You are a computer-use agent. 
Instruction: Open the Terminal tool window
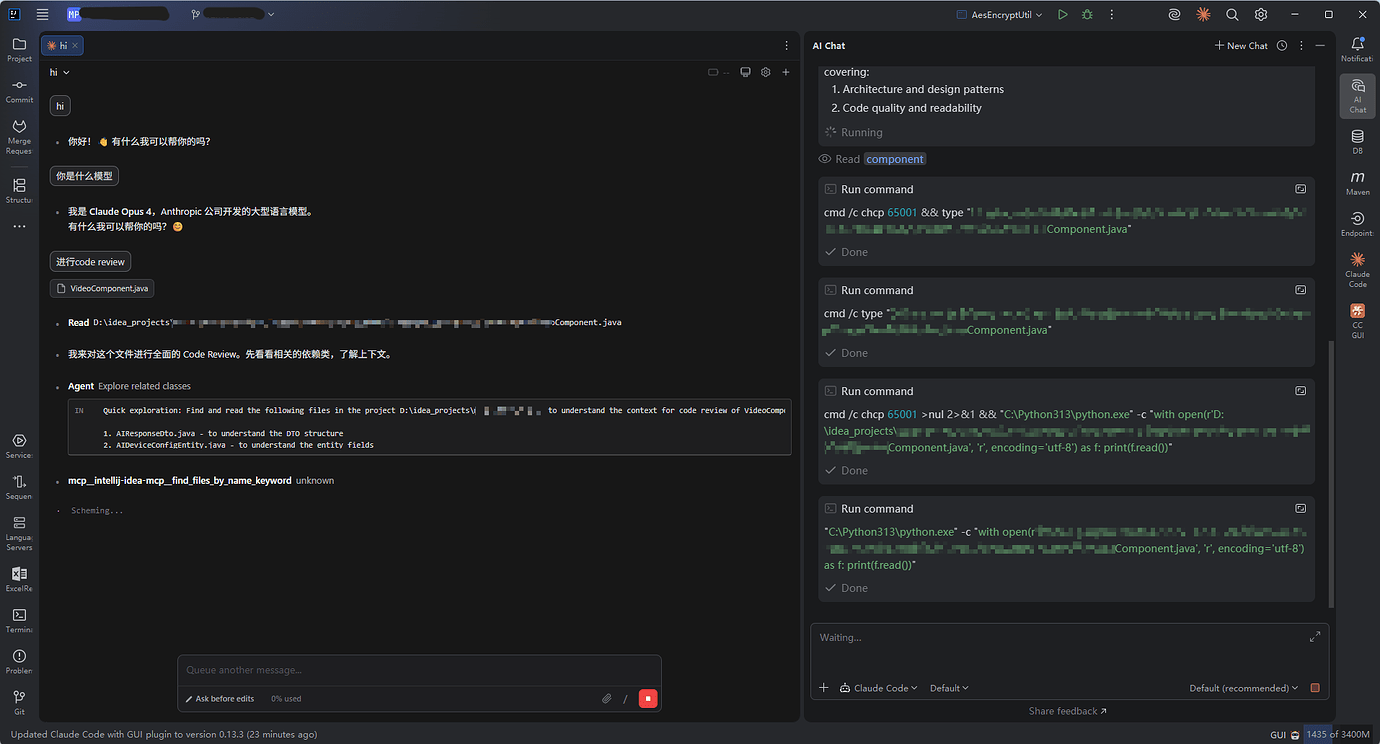click(x=19, y=621)
